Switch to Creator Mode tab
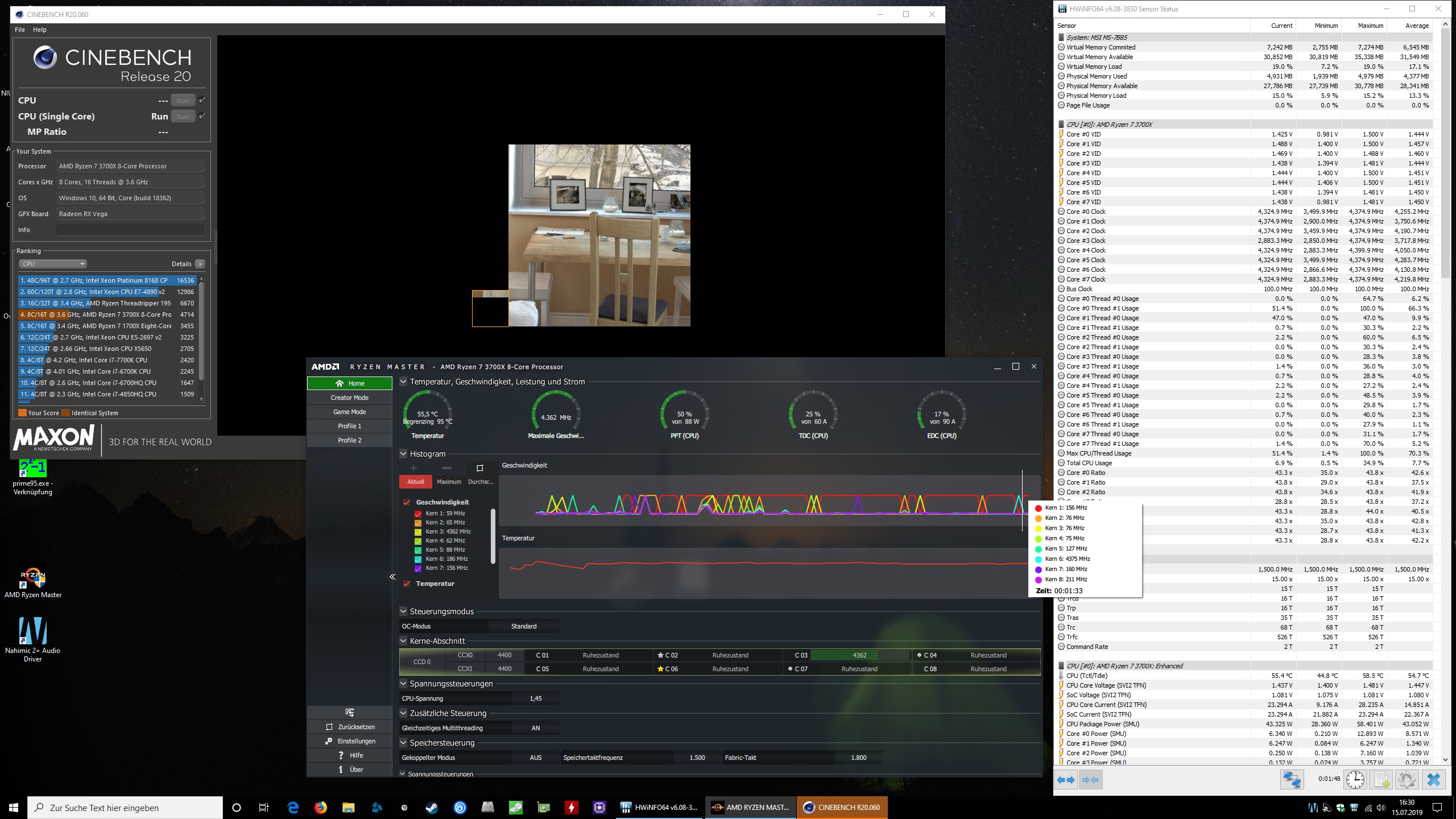Viewport: 1456px width, 819px height. [x=349, y=398]
